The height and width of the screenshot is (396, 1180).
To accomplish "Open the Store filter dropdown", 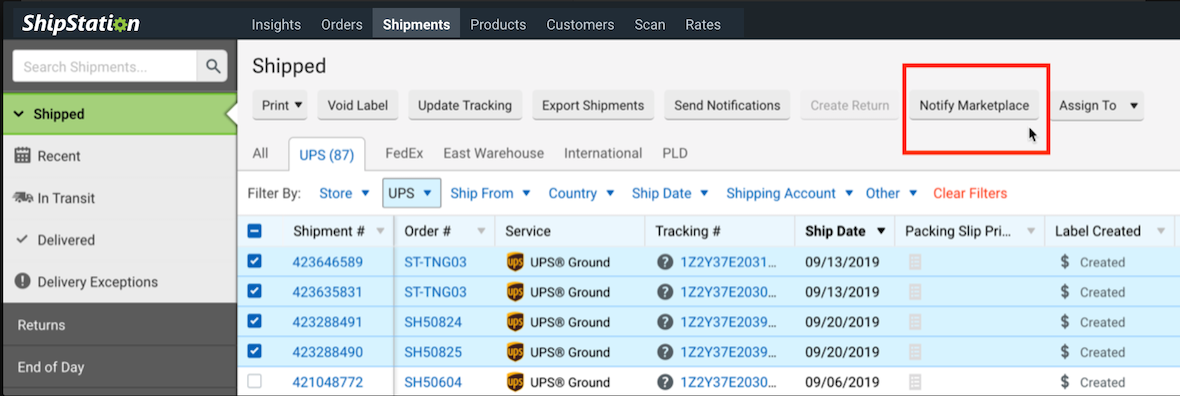I will click(x=344, y=193).
